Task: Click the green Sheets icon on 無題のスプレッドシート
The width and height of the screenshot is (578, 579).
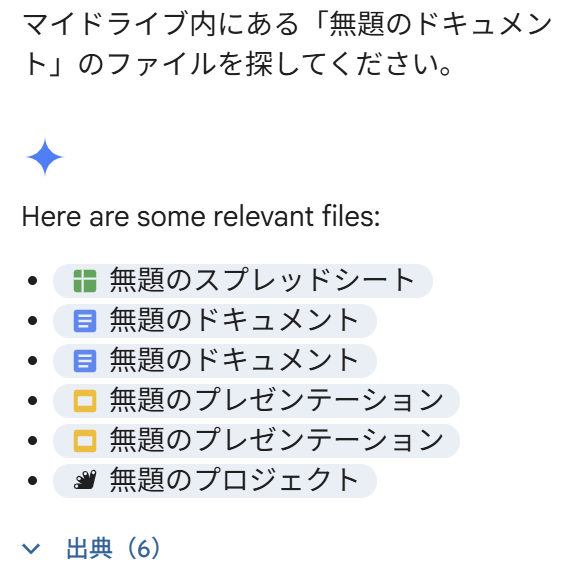Action: 85,281
